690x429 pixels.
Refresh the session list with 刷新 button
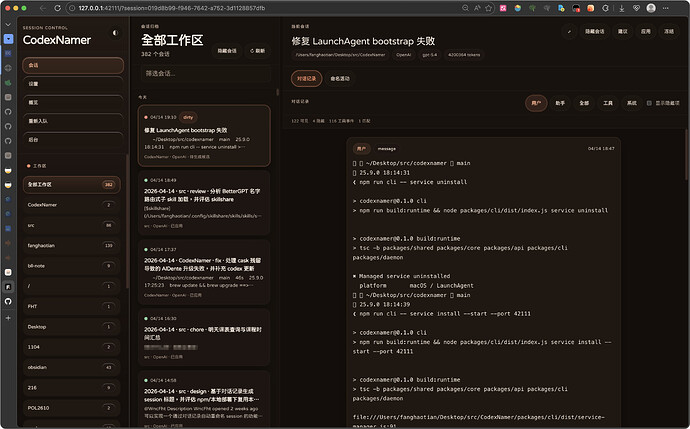(258, 51)
